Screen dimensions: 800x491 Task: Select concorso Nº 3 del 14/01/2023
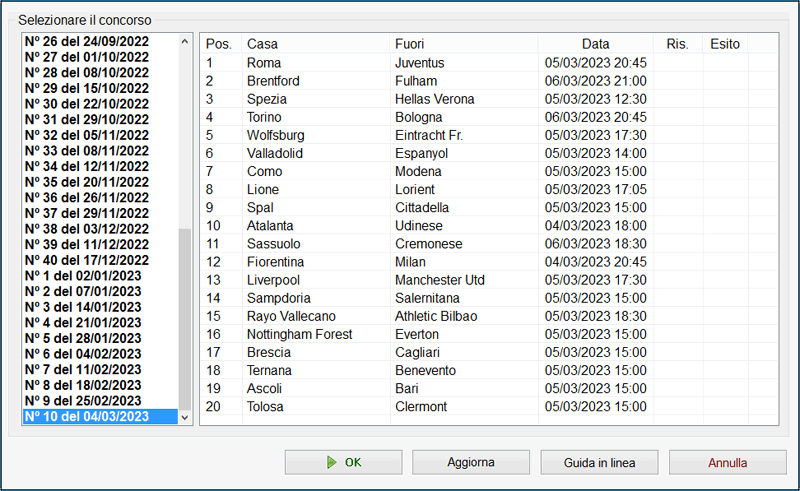(x=101, y=307)
